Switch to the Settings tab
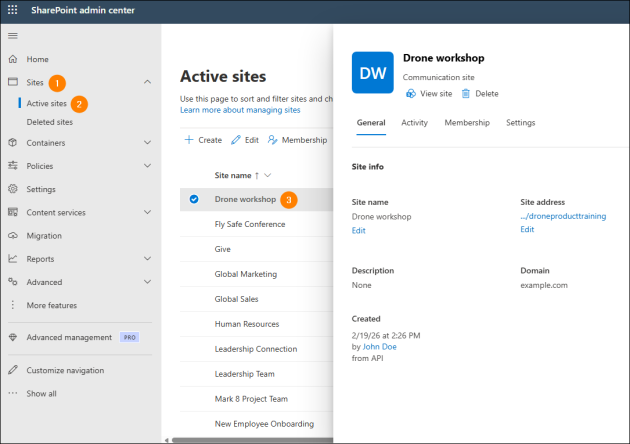This screenshot has width=630, height=444. (520, 123)
